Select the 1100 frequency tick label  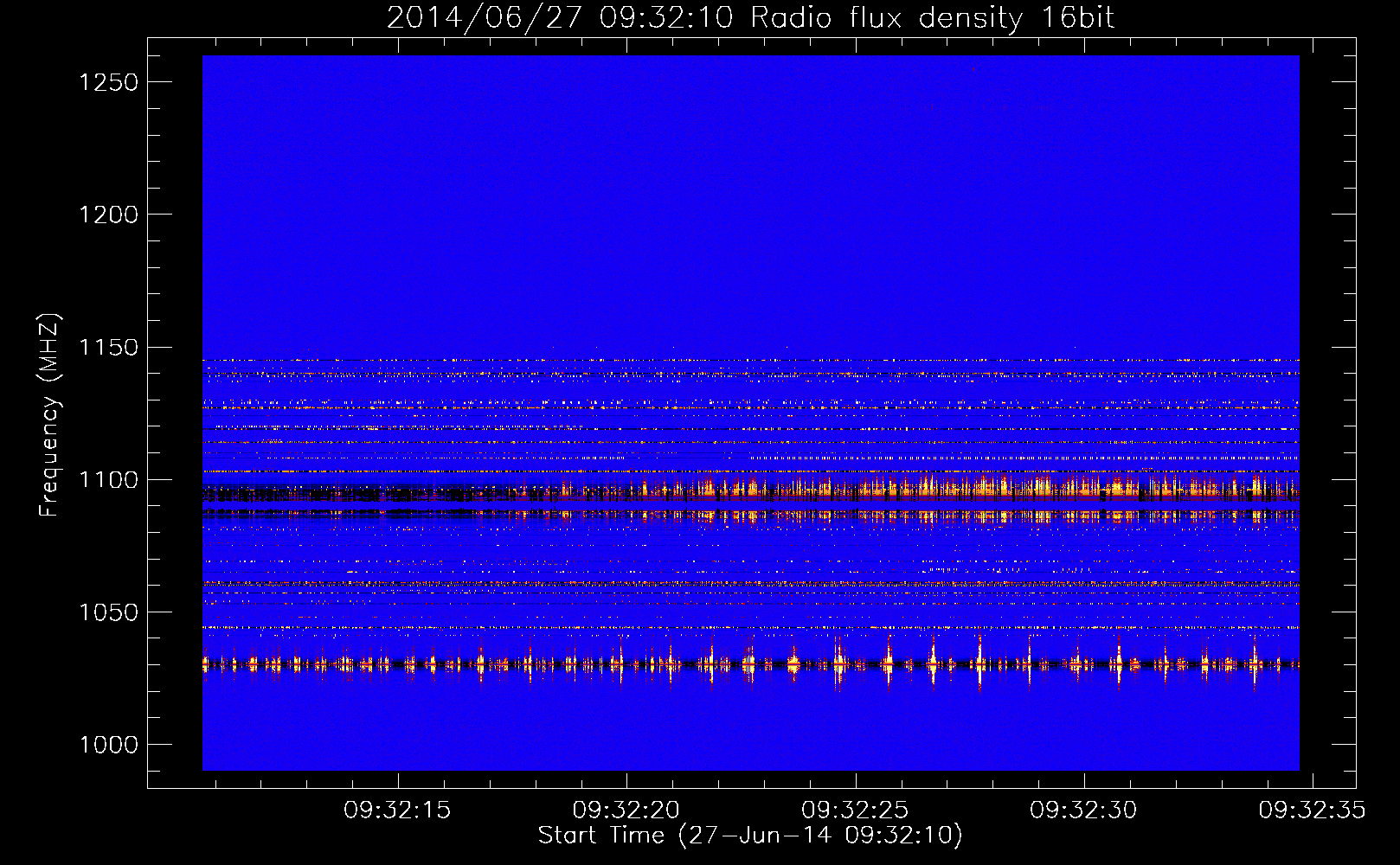coord(108,480)
